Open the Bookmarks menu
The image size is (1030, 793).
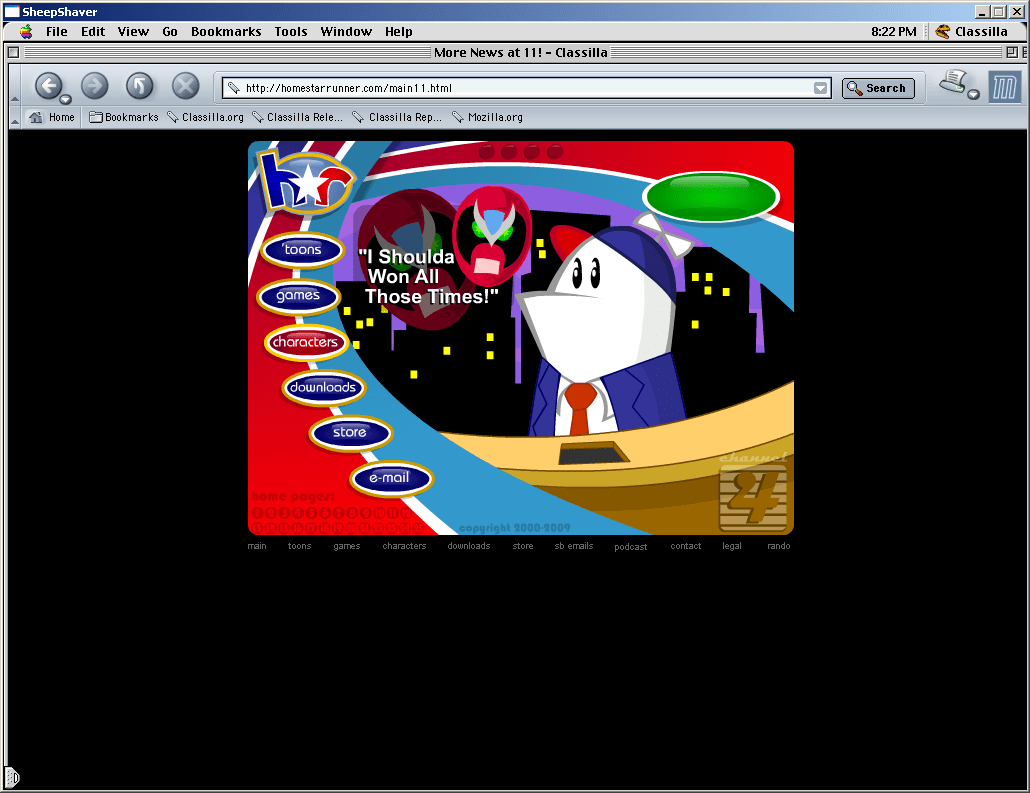(x=226, y=32)
